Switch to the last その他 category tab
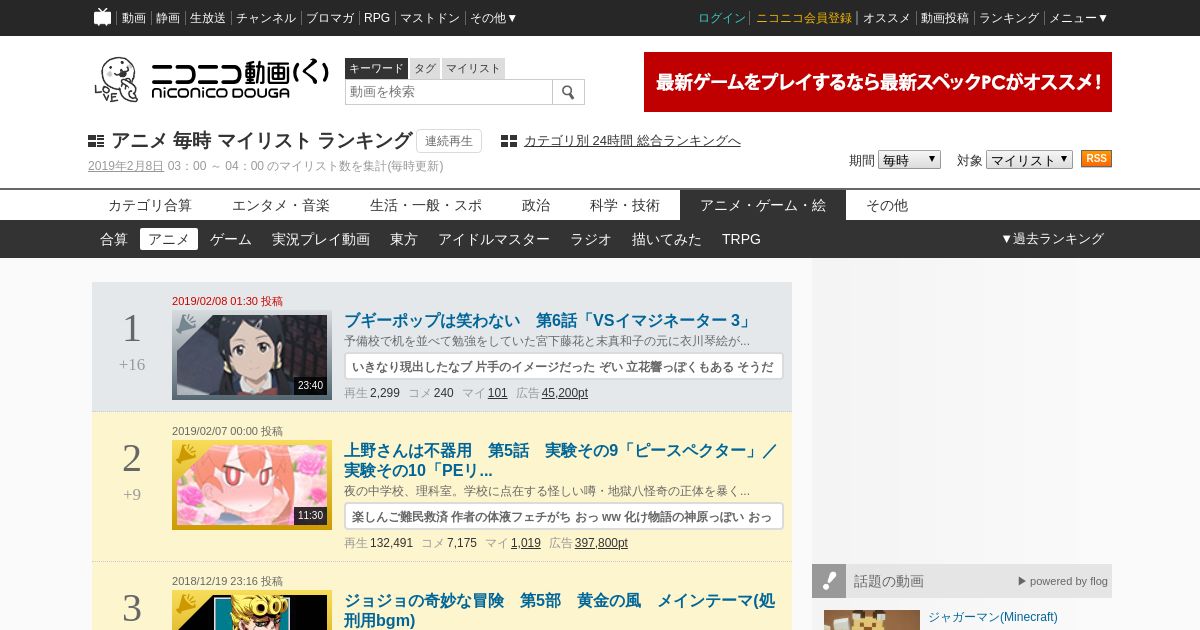Screen dimensions: 1200x630 click(x=887, y=205)
